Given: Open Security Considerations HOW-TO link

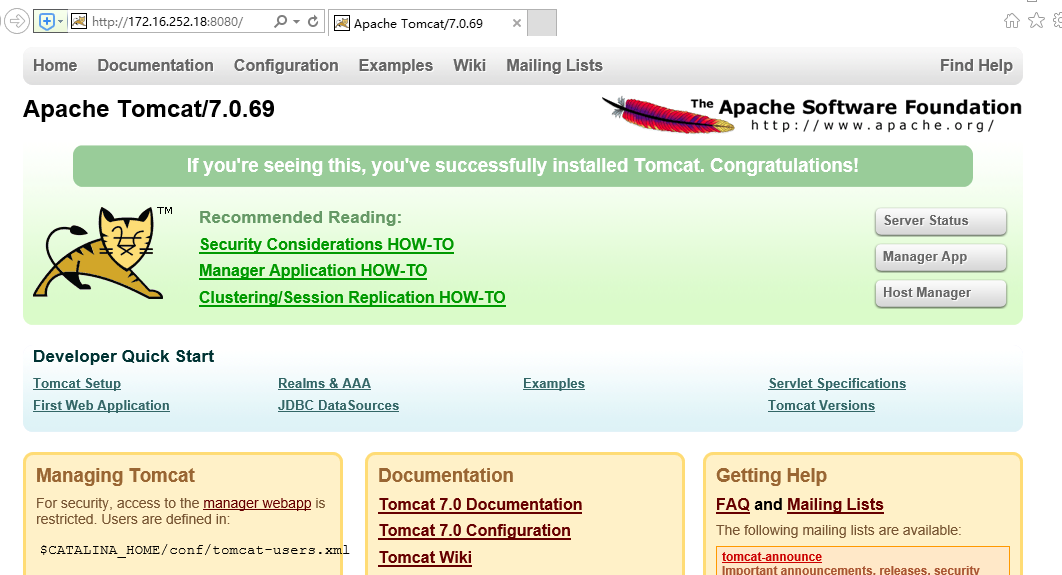Looking at the screenshot, I should [326, 244].
